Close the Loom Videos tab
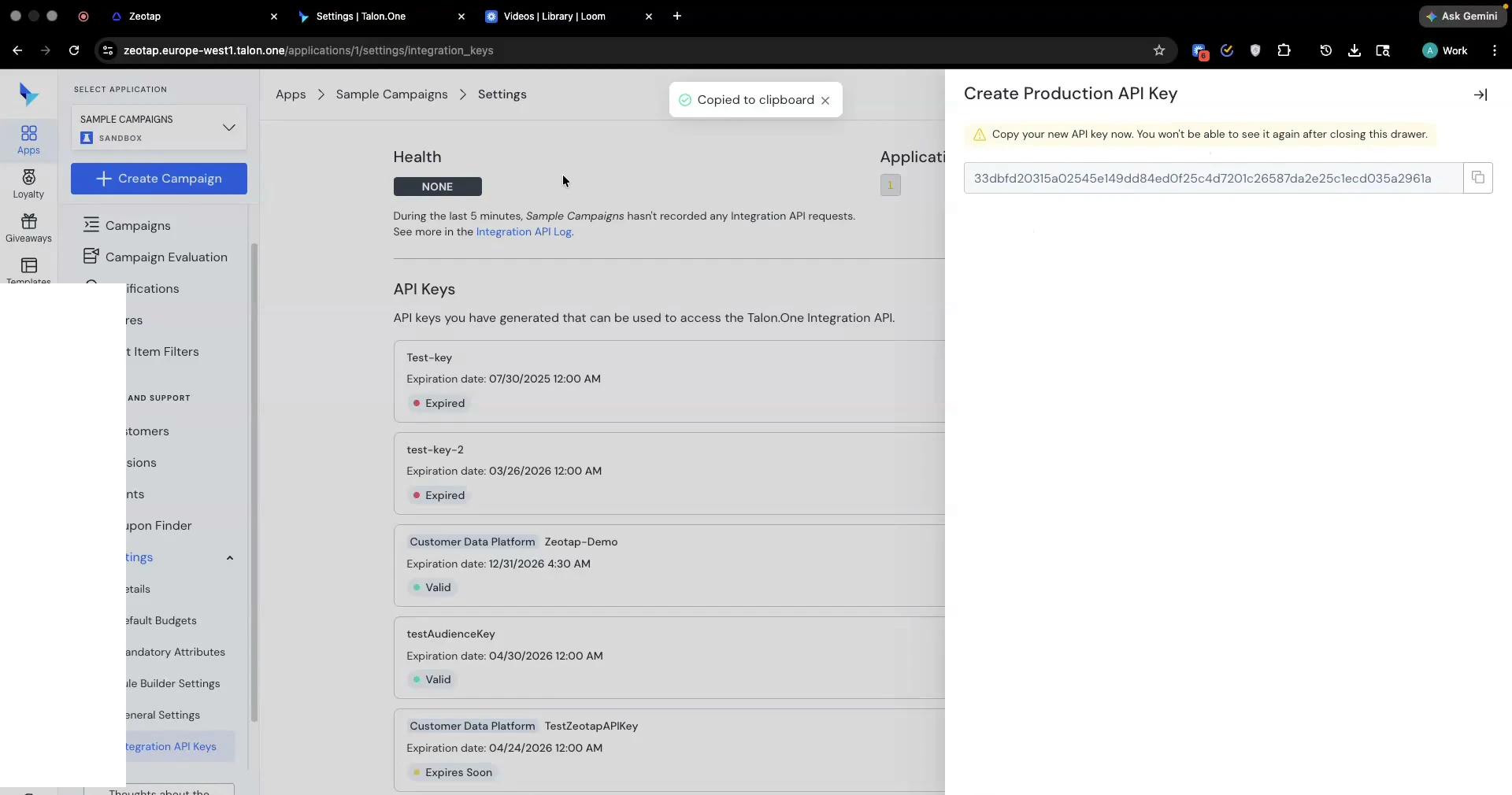This screenshot has width=1512, height=795. coord(649,16)
